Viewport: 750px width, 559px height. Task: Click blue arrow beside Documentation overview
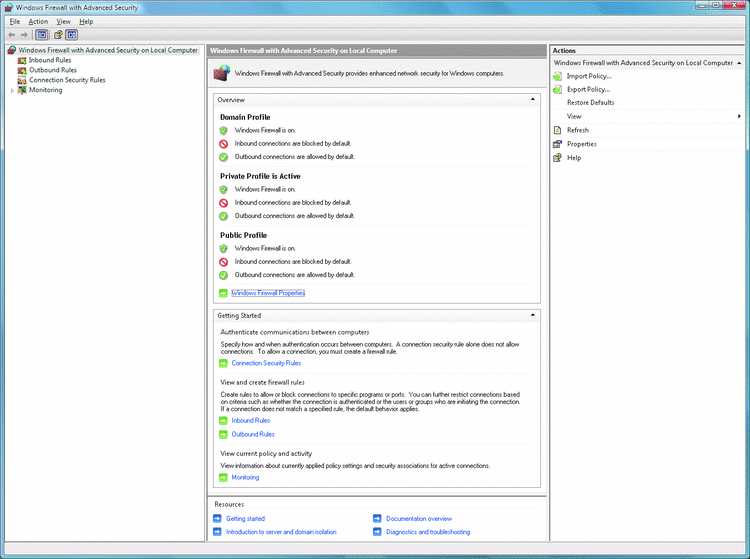[x=377, y=518]
